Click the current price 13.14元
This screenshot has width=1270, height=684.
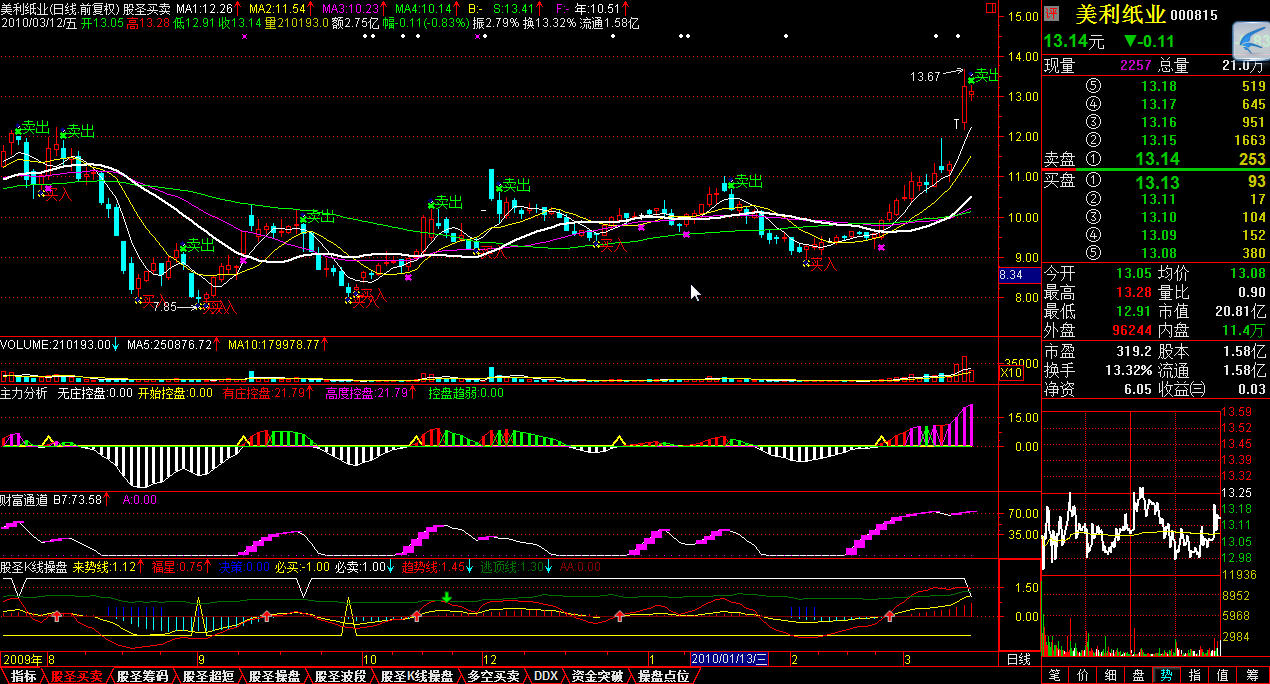tap(1074, 41)
